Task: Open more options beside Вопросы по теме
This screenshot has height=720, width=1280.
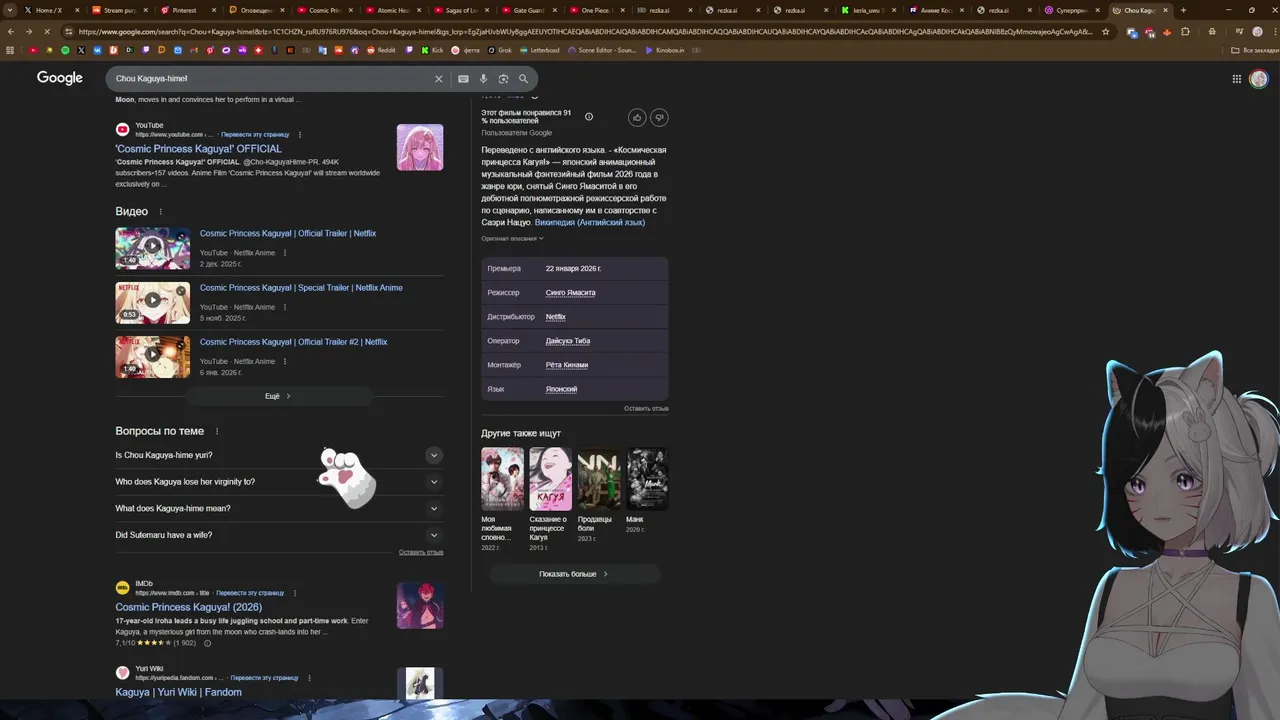Action: point(216,432)
